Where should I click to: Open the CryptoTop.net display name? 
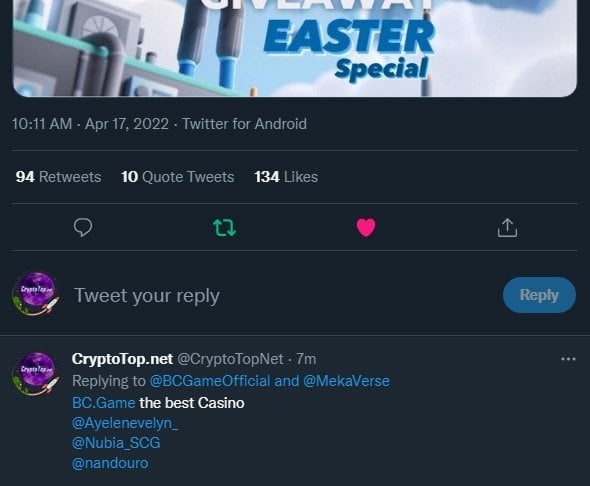122,359
